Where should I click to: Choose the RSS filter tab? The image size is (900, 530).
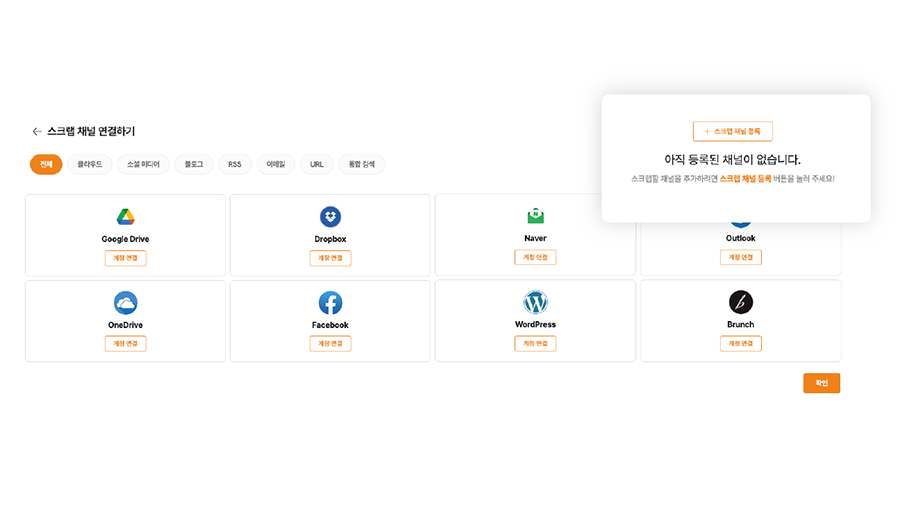coord(234,164)
